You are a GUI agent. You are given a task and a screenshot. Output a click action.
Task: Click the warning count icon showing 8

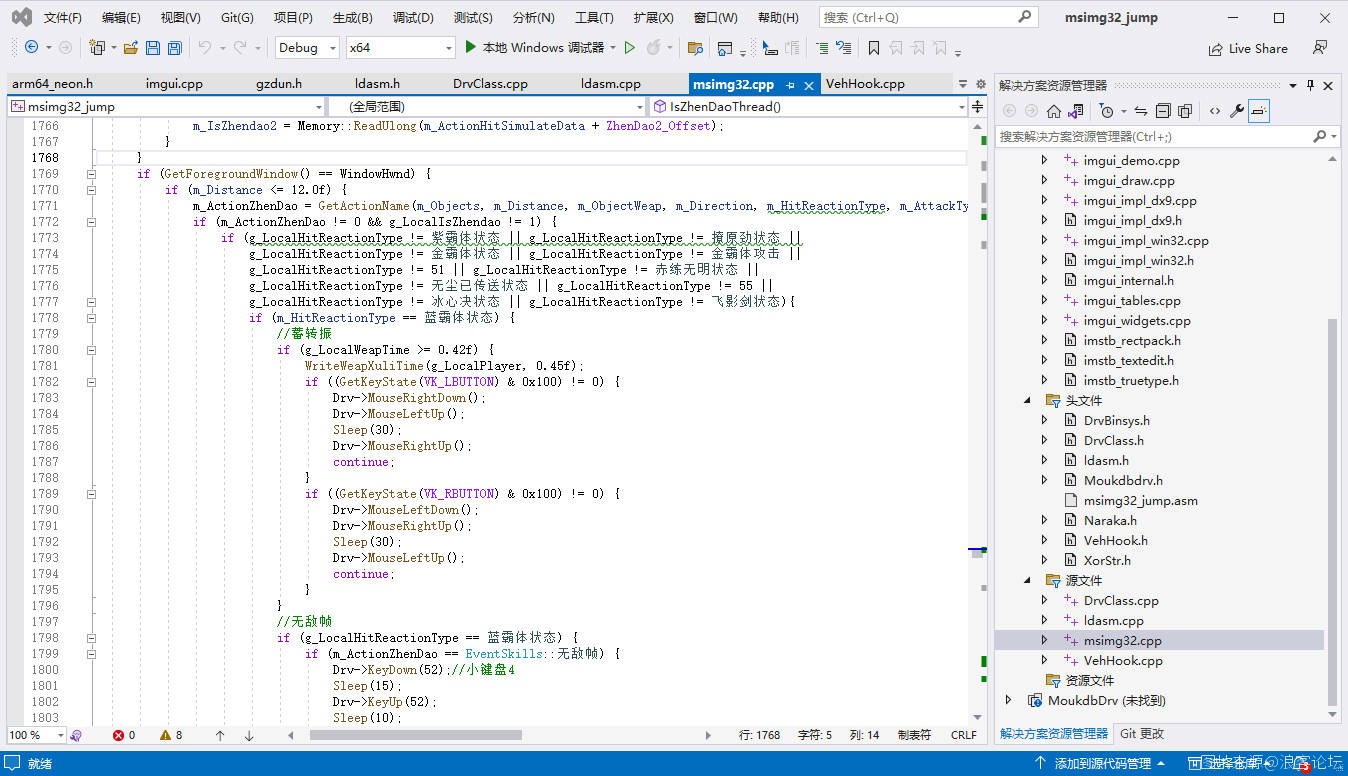[165, 735]
